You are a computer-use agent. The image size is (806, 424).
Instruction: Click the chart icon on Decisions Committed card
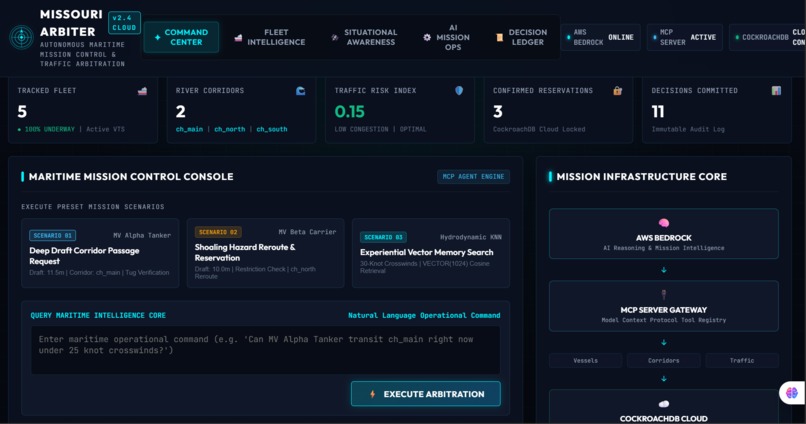click(776, 90)
